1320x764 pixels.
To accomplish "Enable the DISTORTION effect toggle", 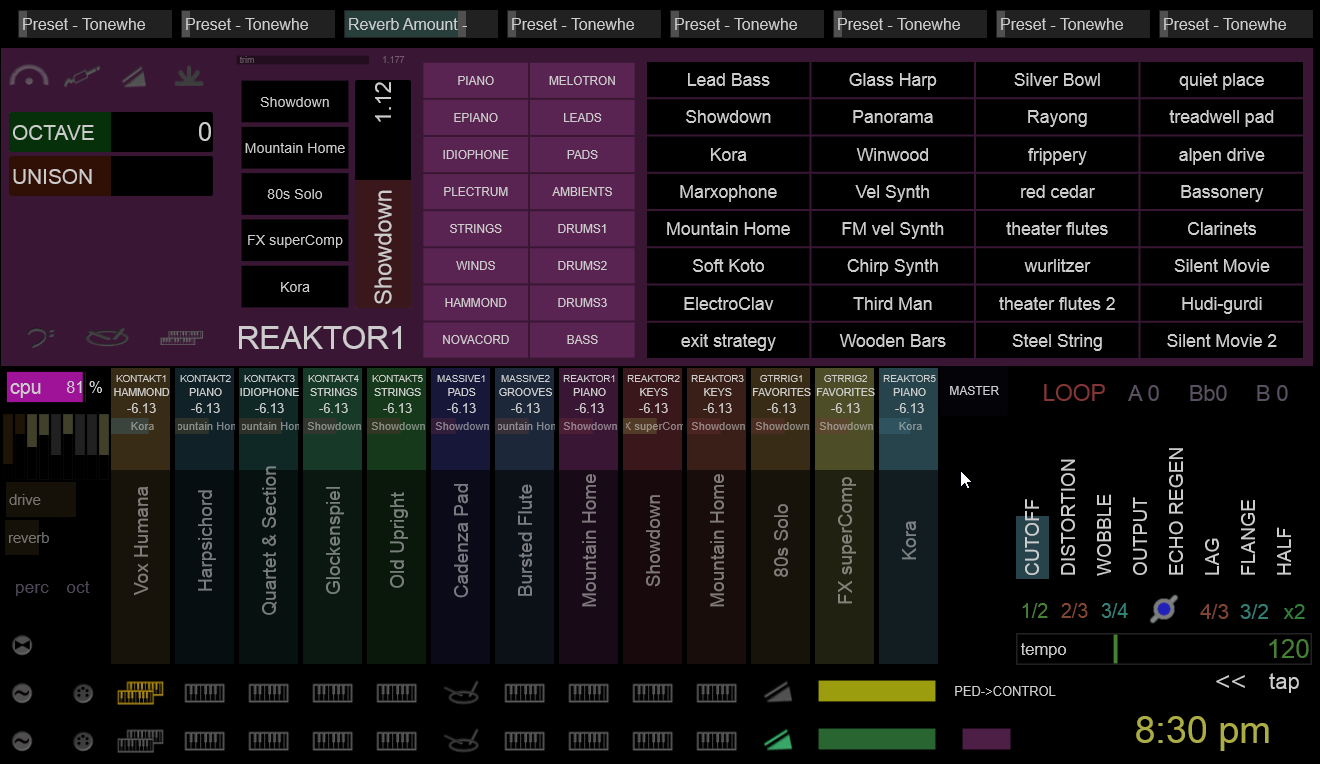I will (x=1068, y=518).
